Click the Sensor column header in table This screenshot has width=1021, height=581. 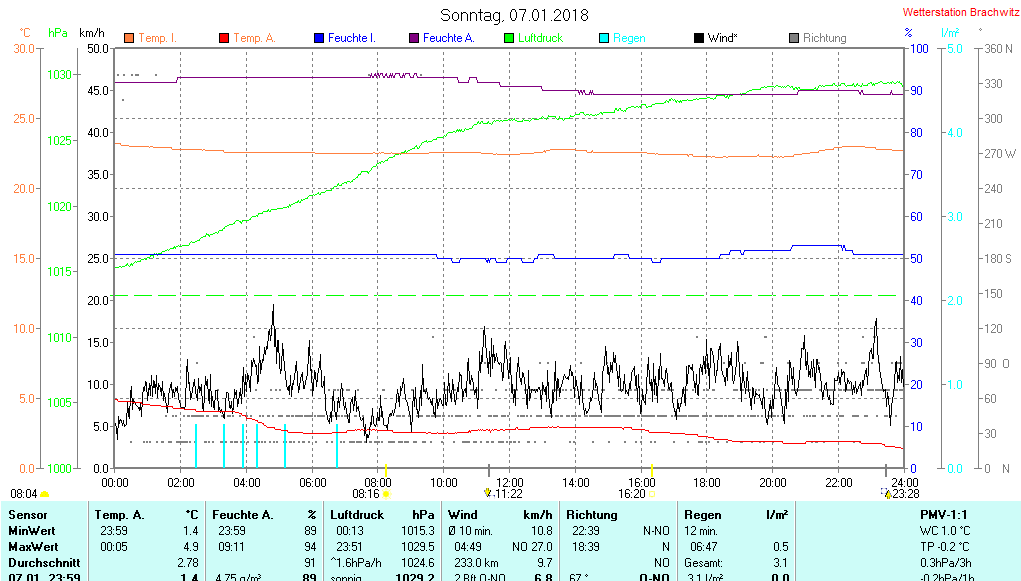click(x=27, y=514)
